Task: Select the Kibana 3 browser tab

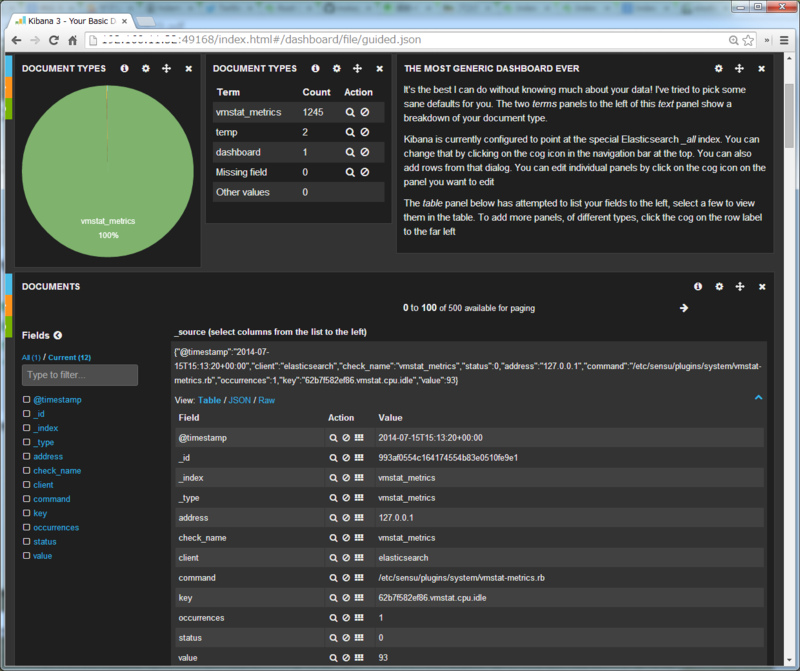Action: 72,21
